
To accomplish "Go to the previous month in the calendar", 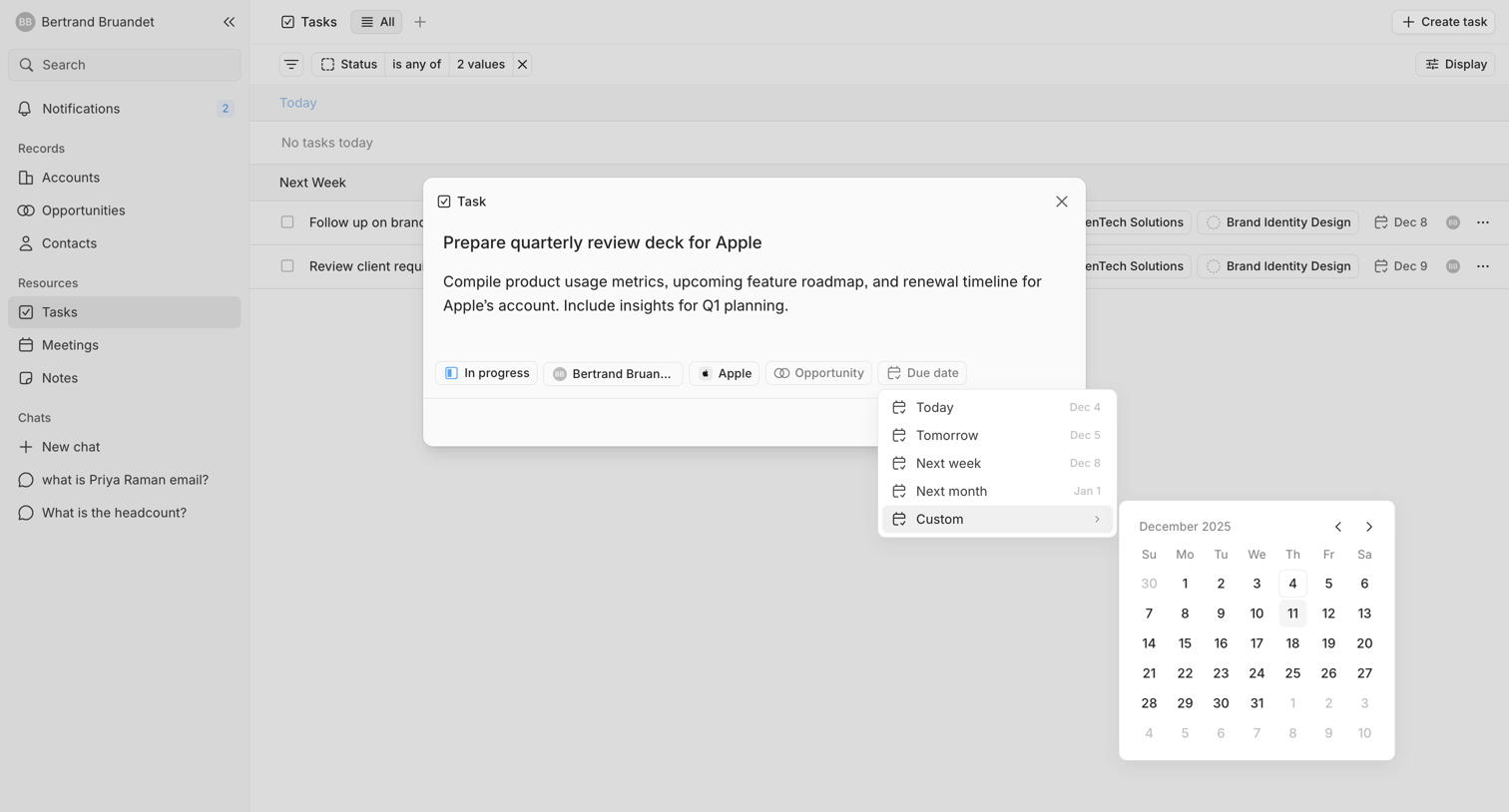I will pos(1338,527).
